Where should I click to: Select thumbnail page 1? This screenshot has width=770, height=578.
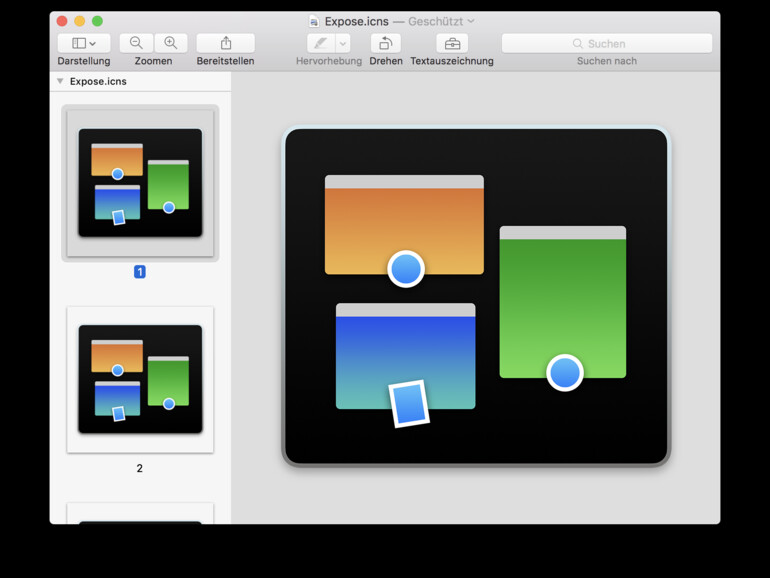point(140,183)
